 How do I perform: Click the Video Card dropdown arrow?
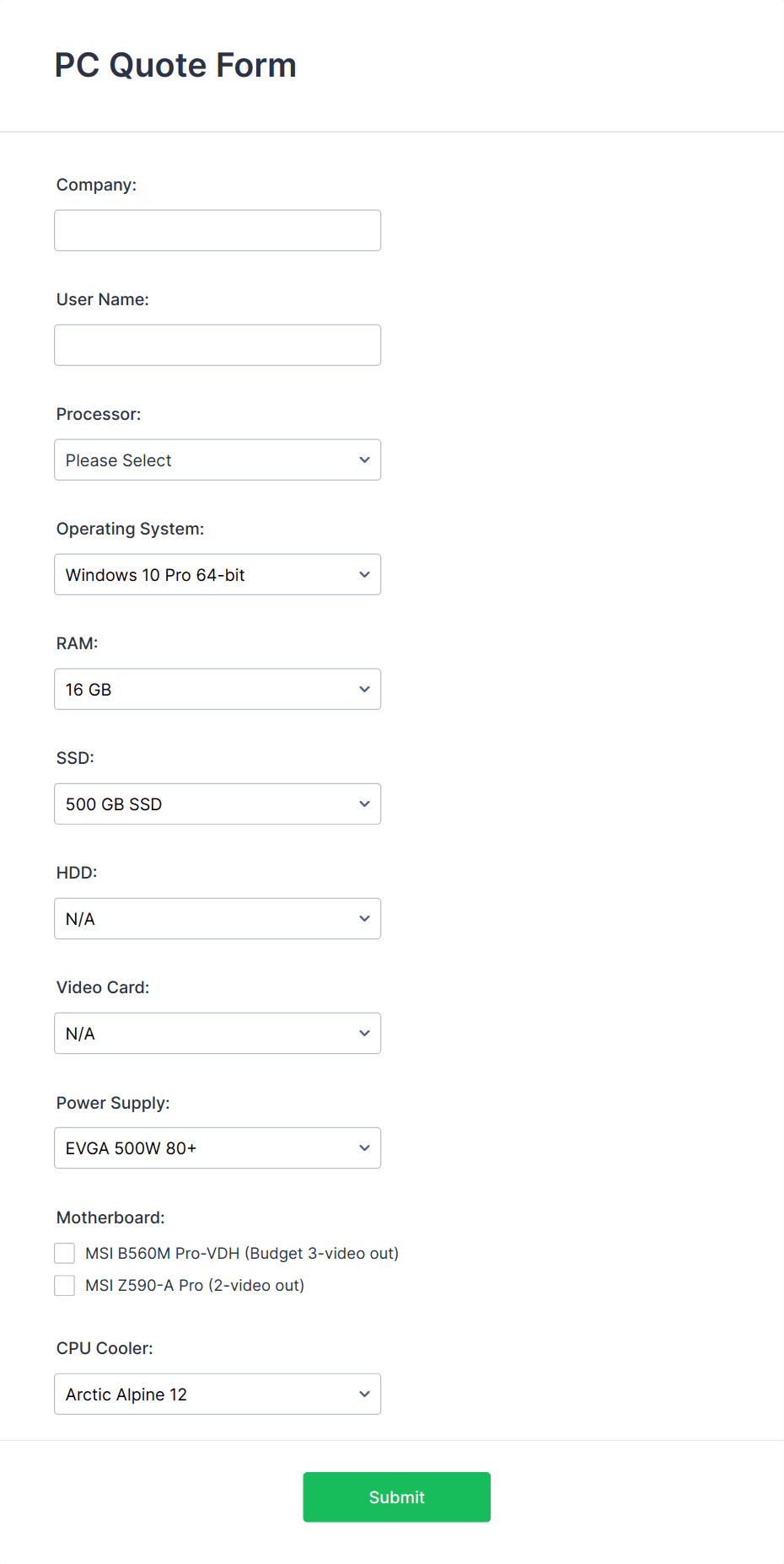click(364, 1033)
